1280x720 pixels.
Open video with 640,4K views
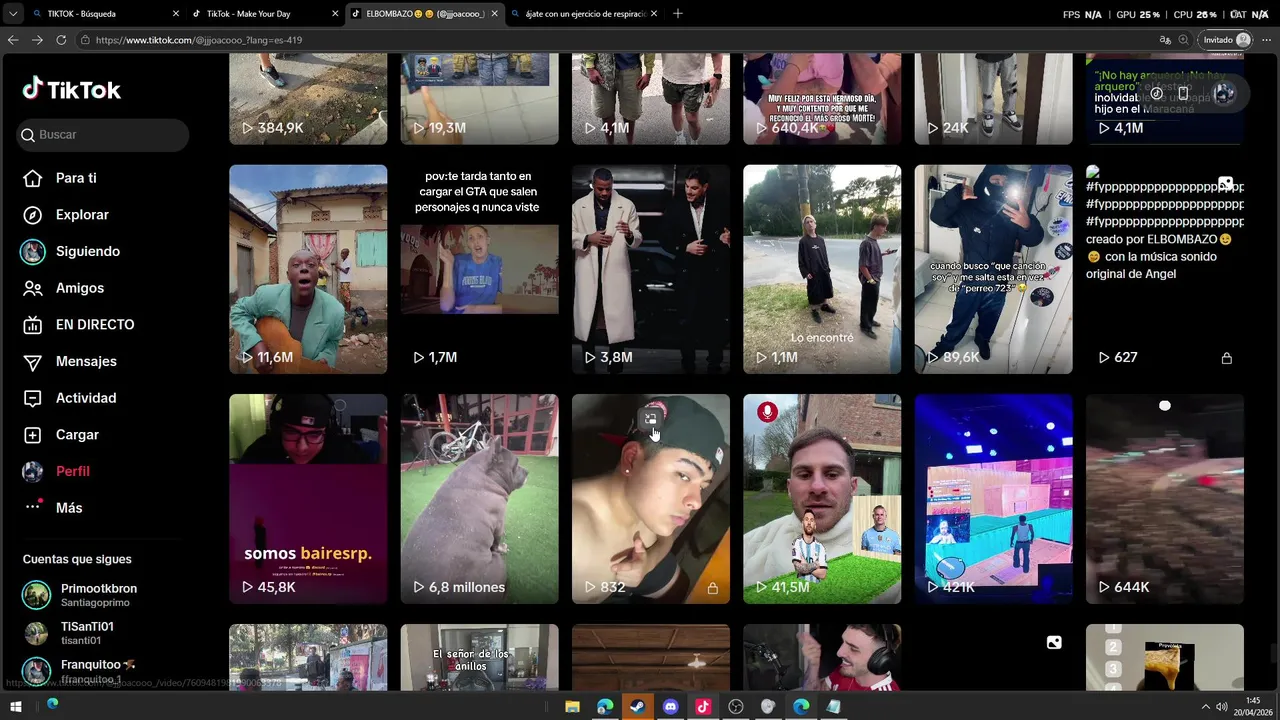click(x=822, y=99)
